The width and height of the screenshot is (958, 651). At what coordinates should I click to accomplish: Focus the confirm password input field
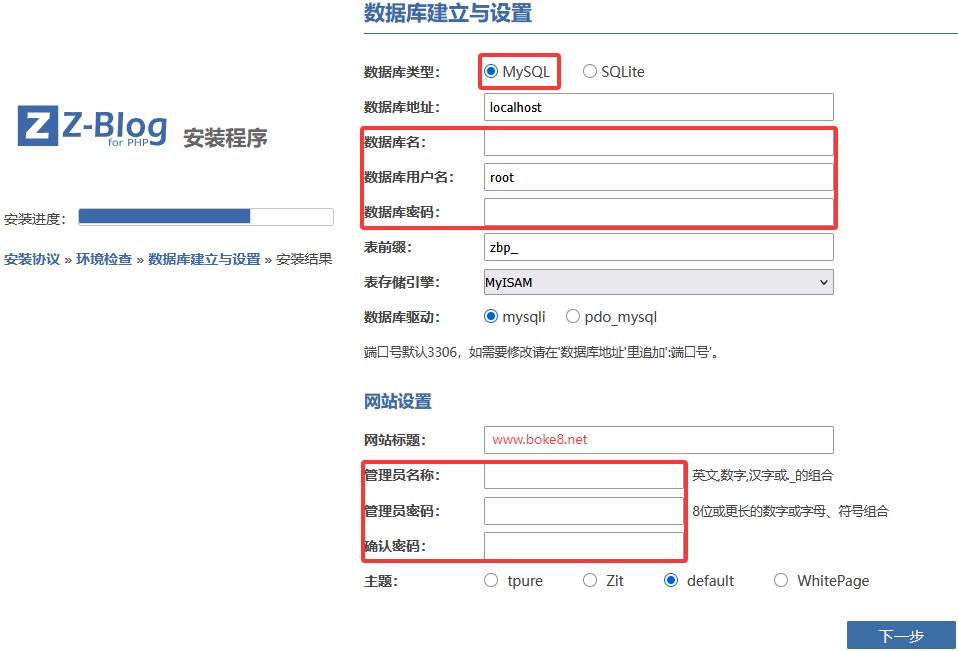pyautogui.click(x=583, y=545)
